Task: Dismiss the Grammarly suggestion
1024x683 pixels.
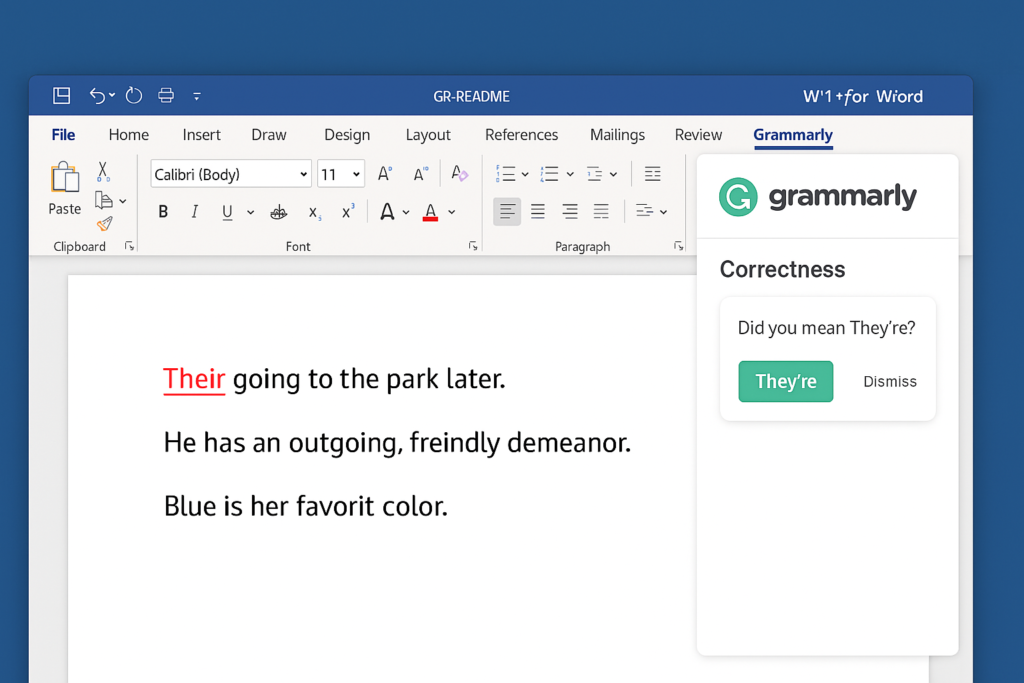Action: (x=889, y=381)
